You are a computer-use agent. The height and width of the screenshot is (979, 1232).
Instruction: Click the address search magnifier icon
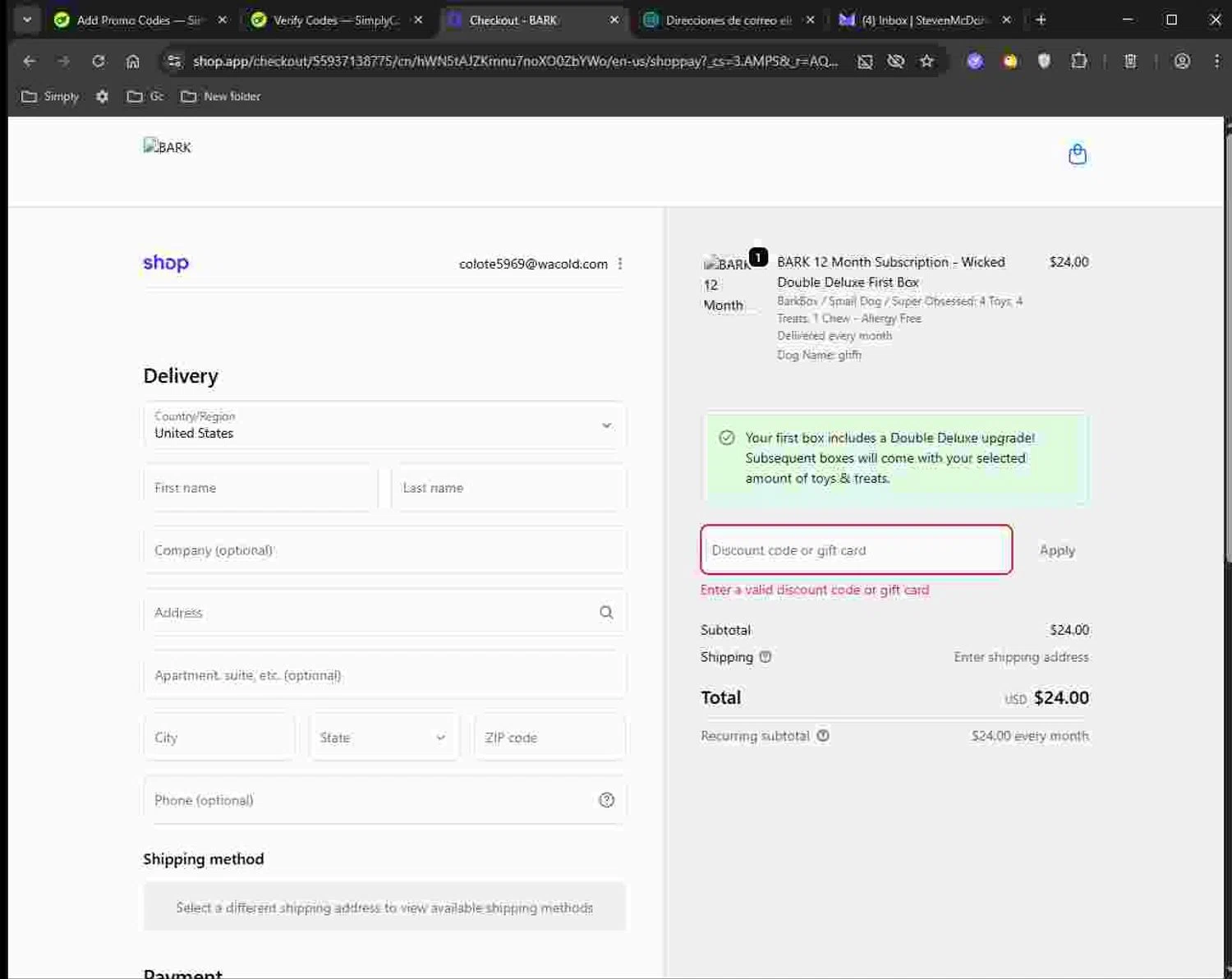pos(606,612)
